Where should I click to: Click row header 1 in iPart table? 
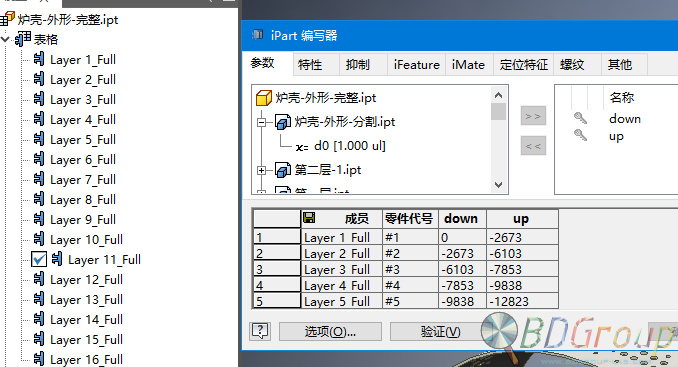click(x=277, y=237)
